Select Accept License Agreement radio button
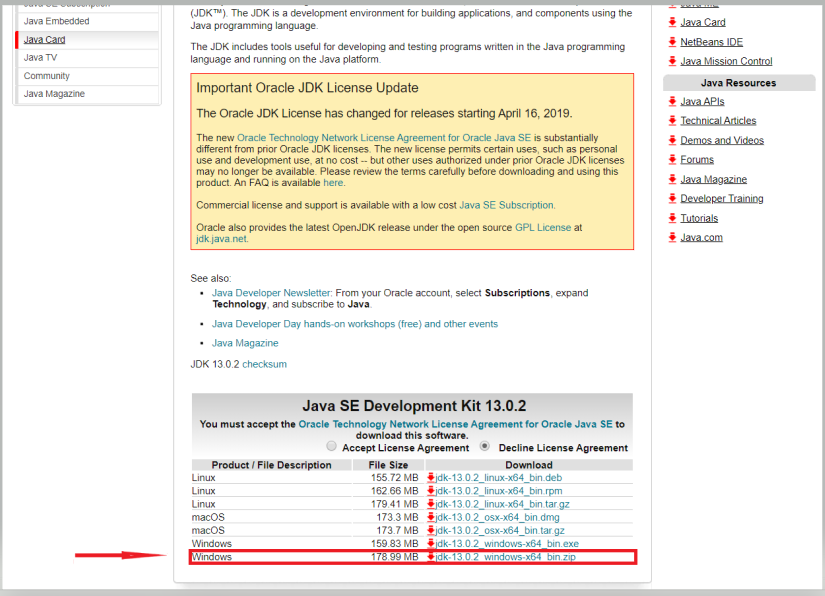Image resolution: width=825 pixels, height=596 pixels. [331, 446]
